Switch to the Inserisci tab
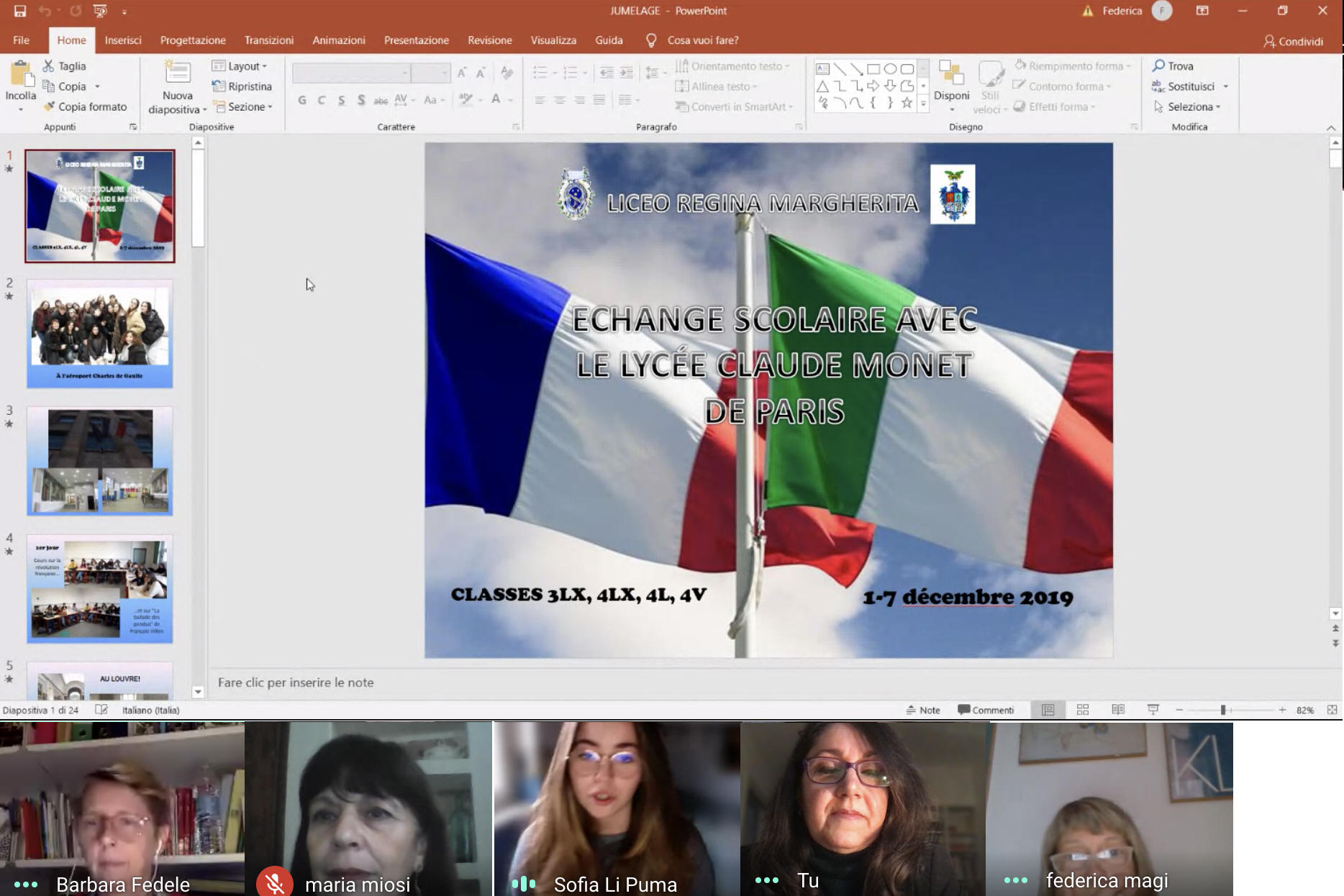 pyautogui.click(x=123, y=40)
